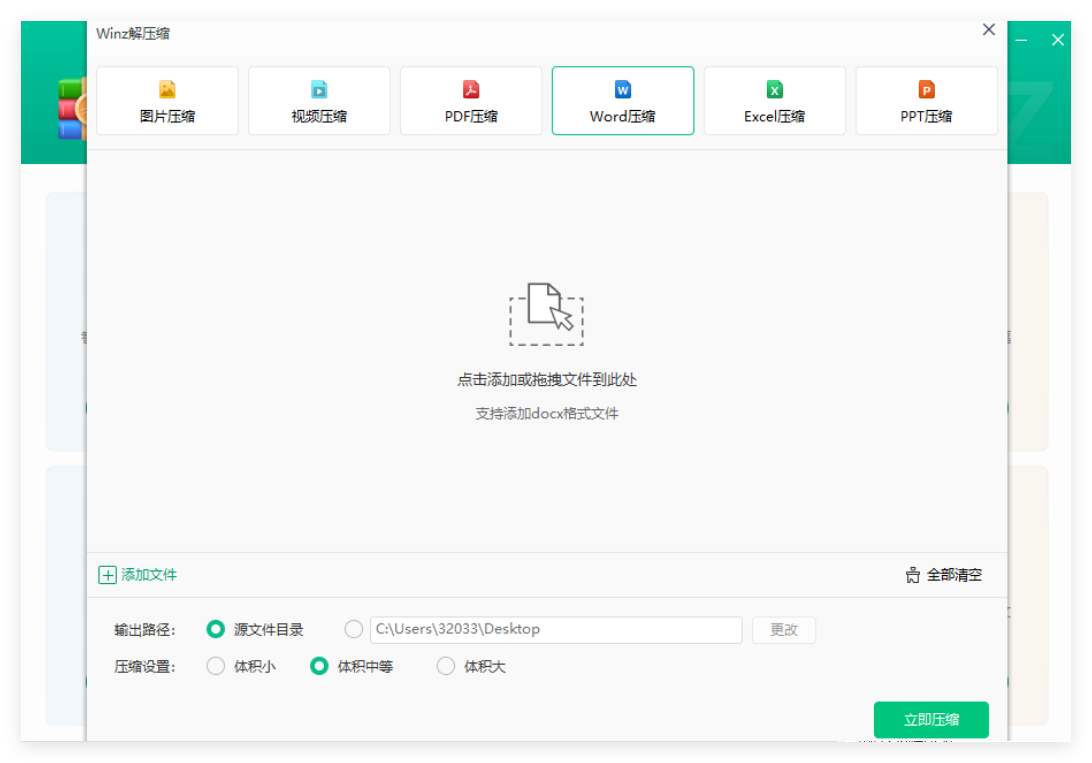Go to Excel压缩 tab

tap(774, 101)
